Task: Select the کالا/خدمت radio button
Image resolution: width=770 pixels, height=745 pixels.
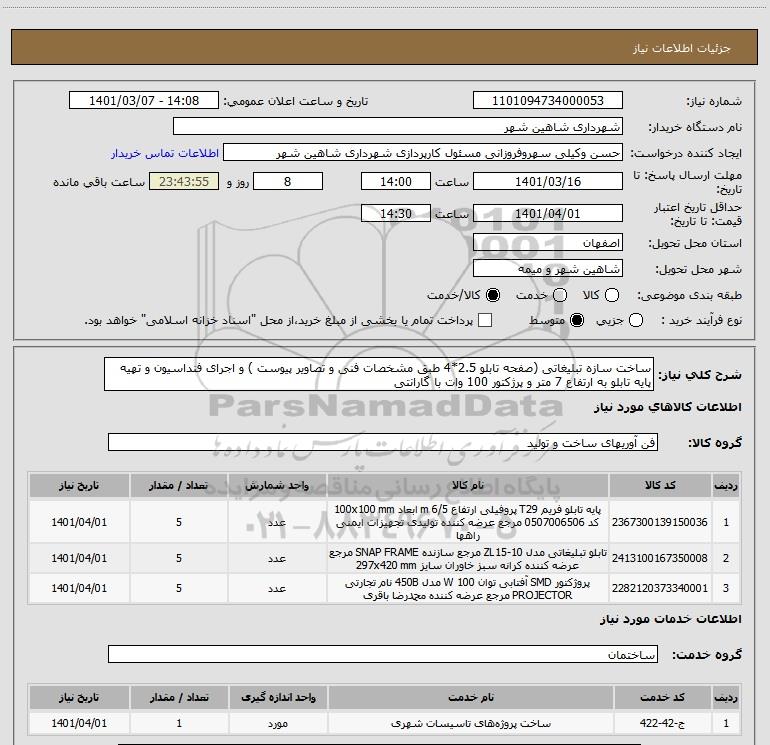Action: click(493, 295)
